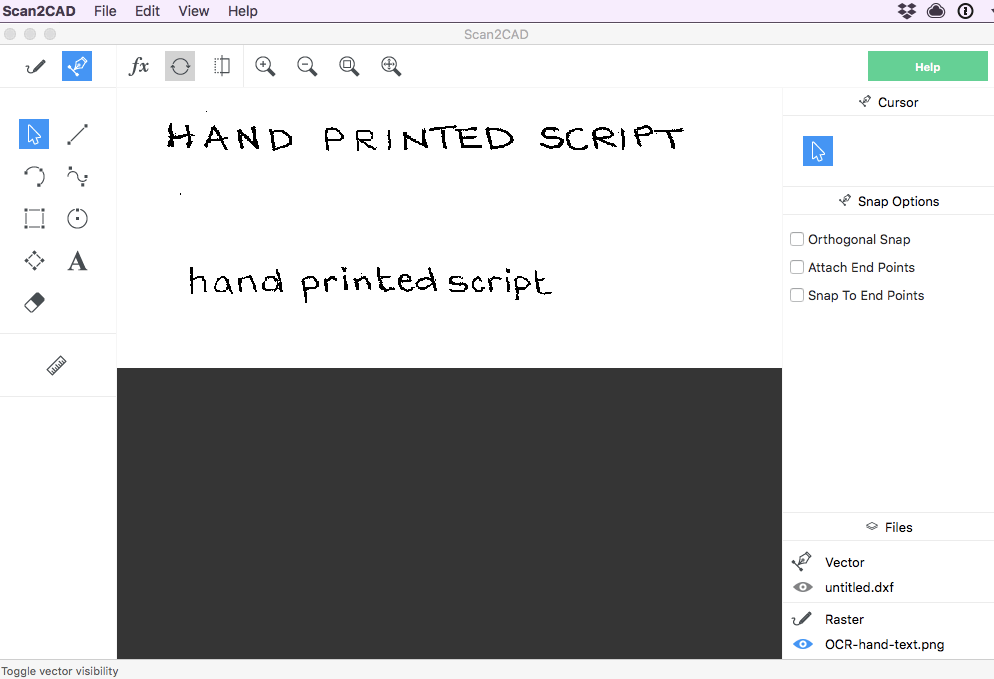
Task: Enable Attach End Points
Action: (x=797, y=267)
